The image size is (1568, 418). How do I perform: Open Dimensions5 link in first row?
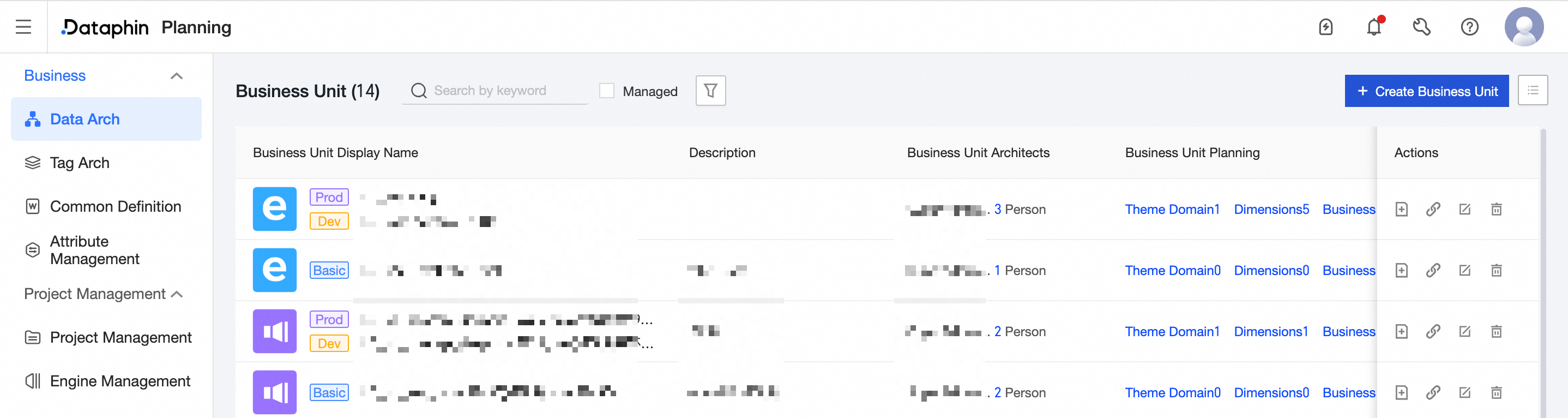(1271, 210)
